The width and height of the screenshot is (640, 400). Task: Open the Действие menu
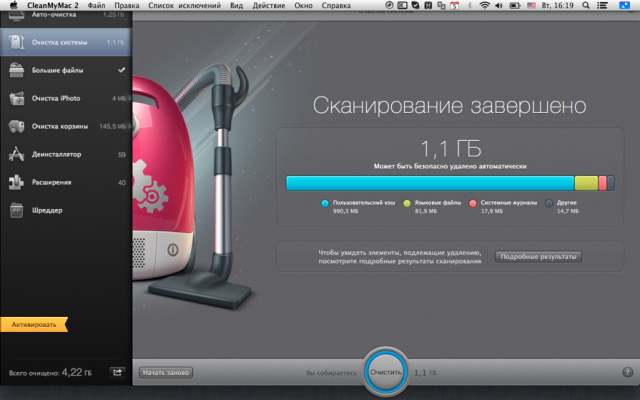coord(269,5)
